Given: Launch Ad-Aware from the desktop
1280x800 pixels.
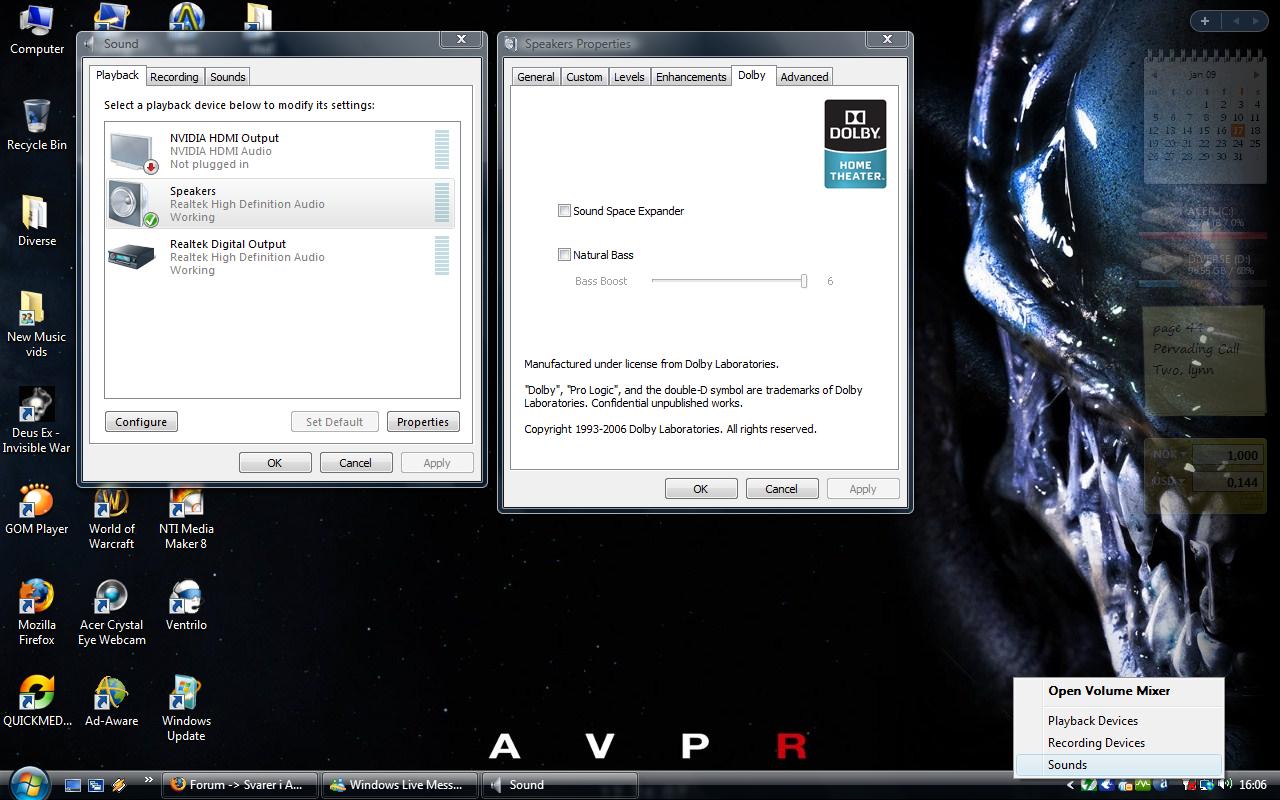Looking at the screenshot, I should [111, 701].
